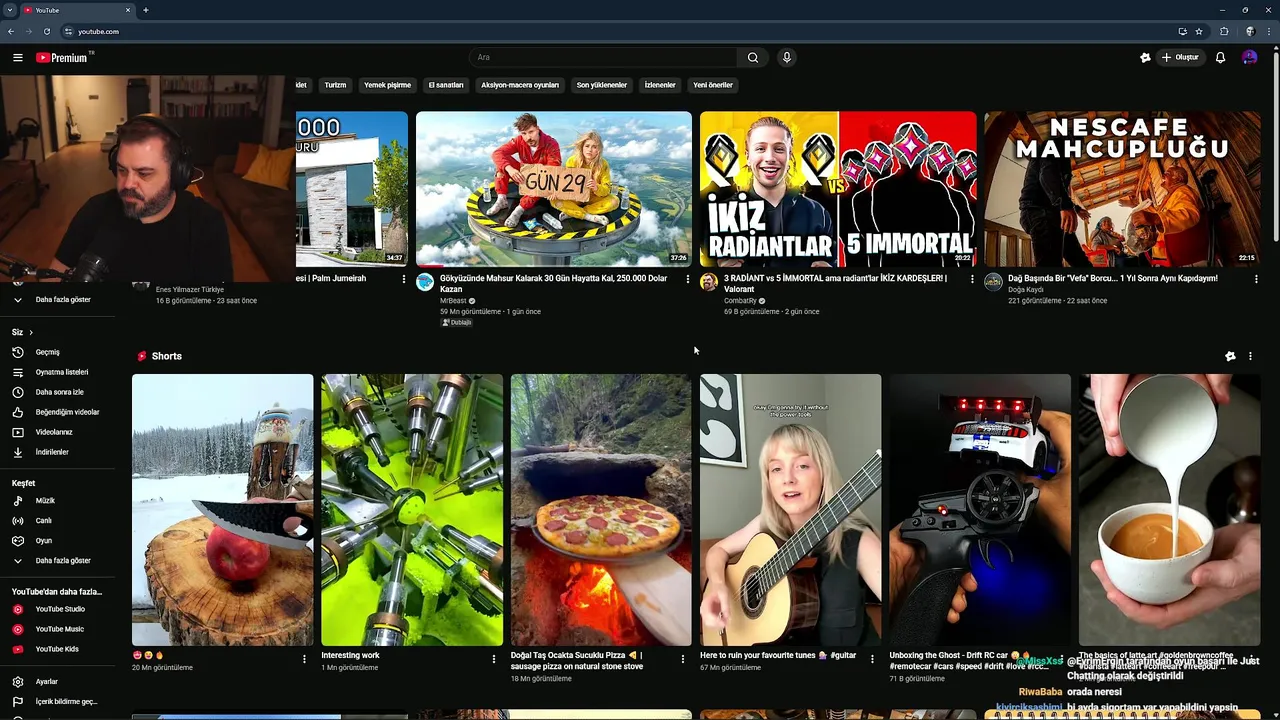
Task: Open Oyun under Keşfet
Action: pyautogui.click(x=58, y=540)
